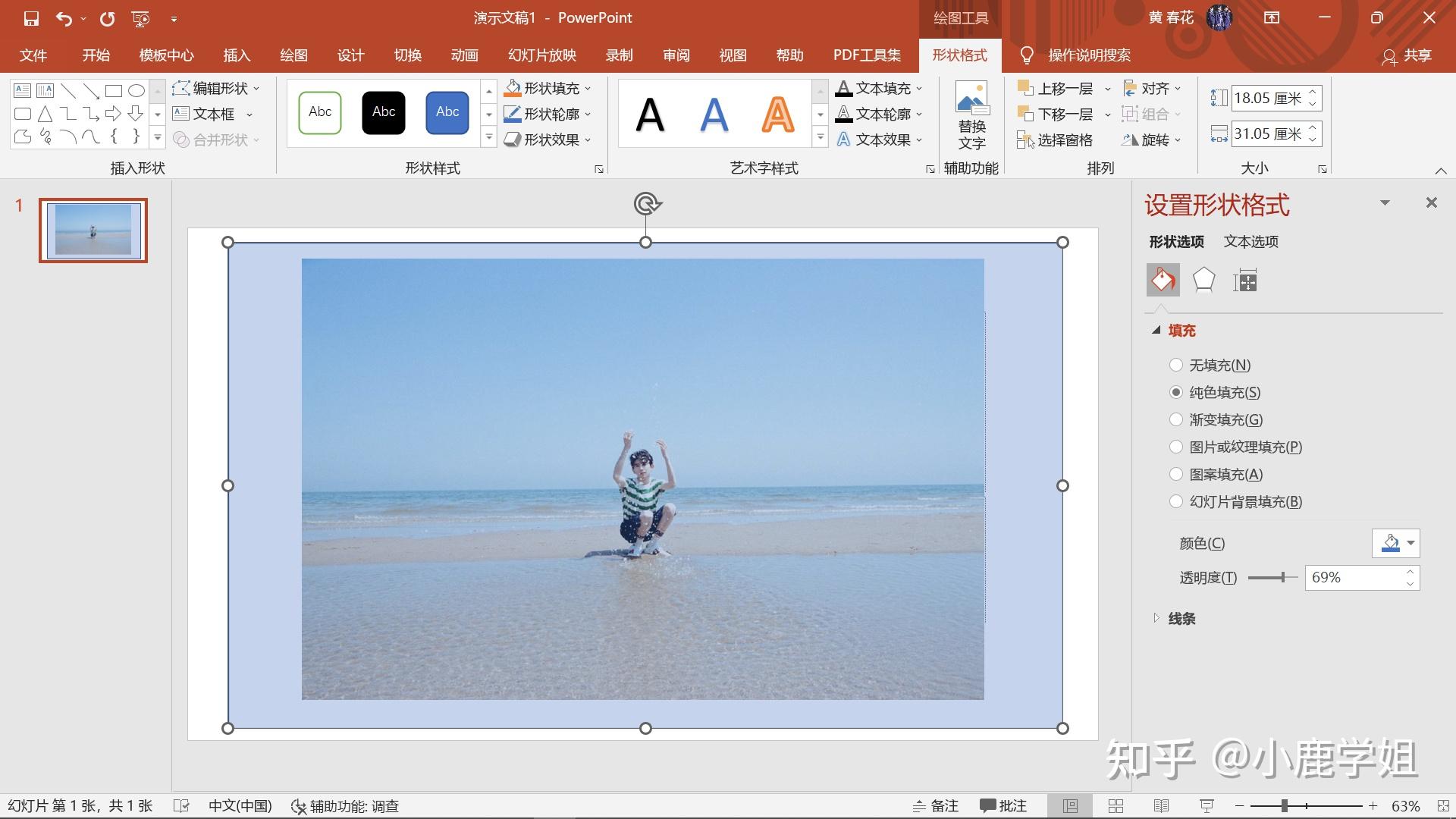Click Selection Pane (选择窗格) button

click(1055, 140)
